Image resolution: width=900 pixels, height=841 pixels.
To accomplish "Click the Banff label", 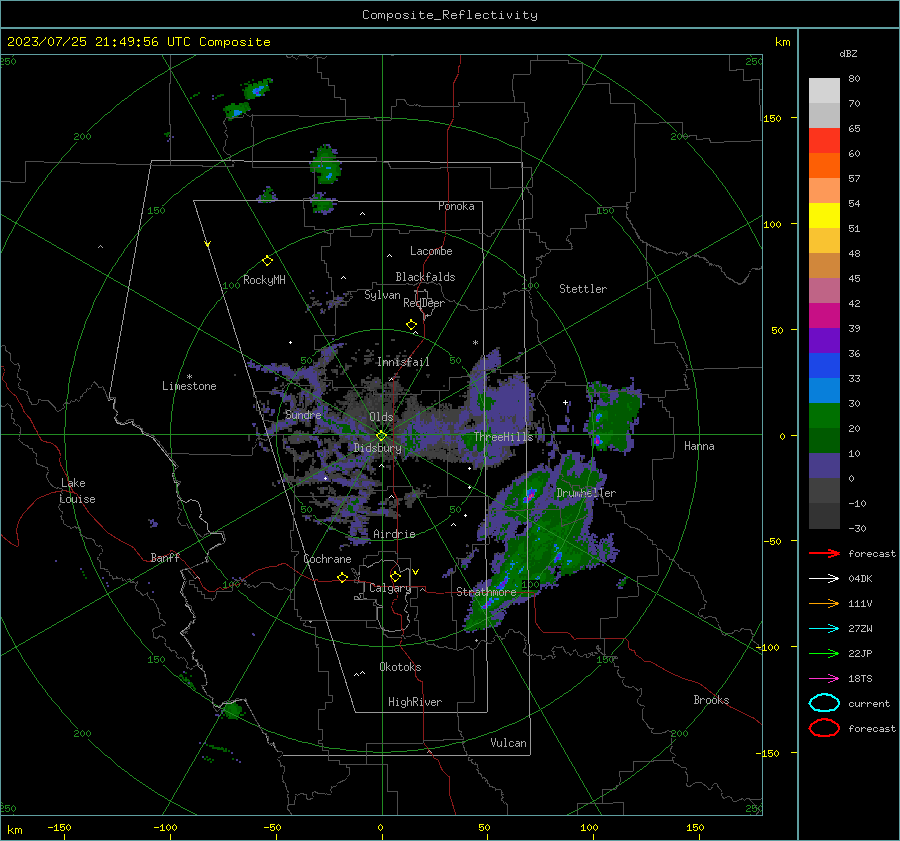I will tap(165, 558).
